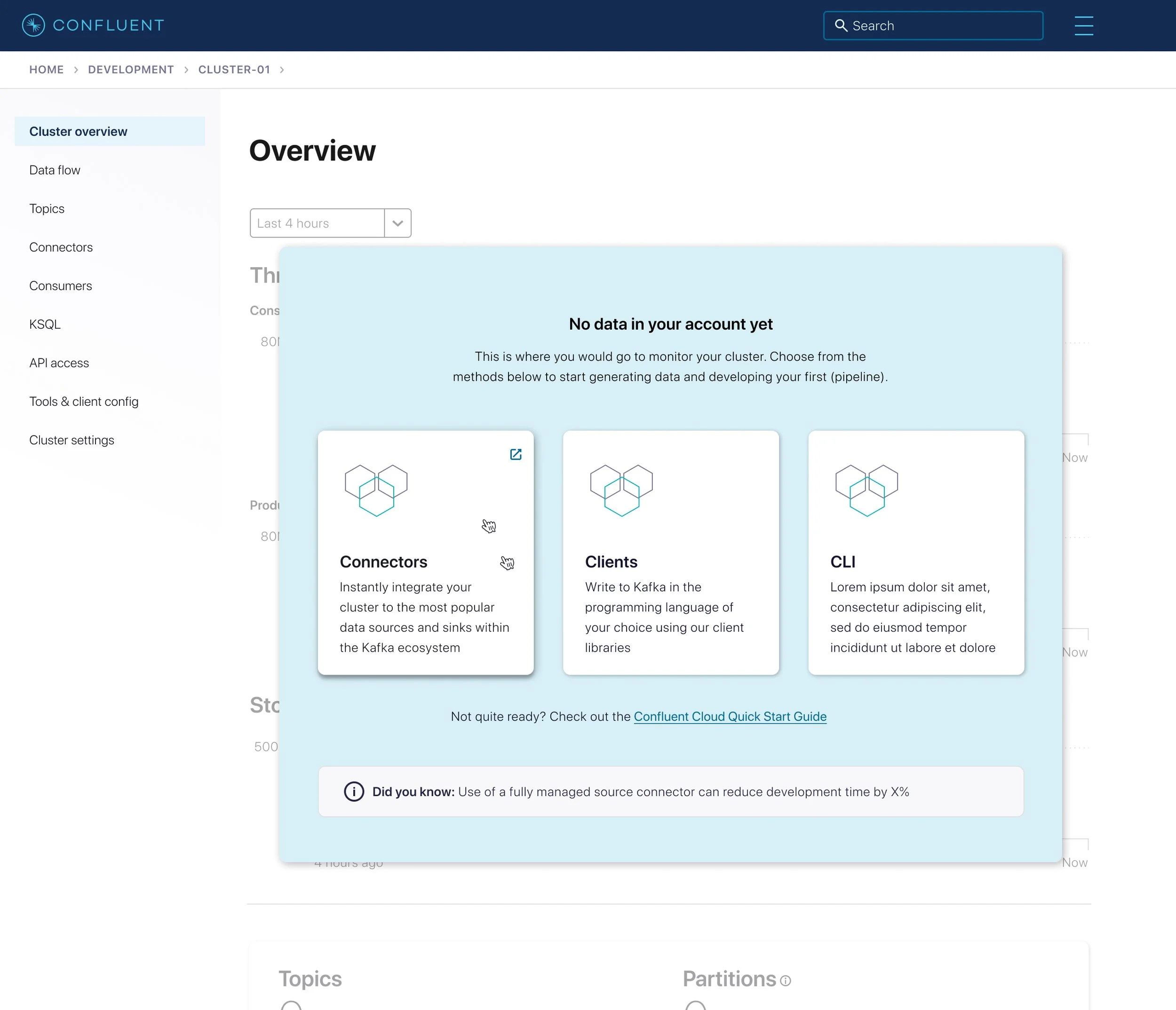1176x1010 pixels.
Task: Click the Partitions info icon
Action: (x=786, y=981)
